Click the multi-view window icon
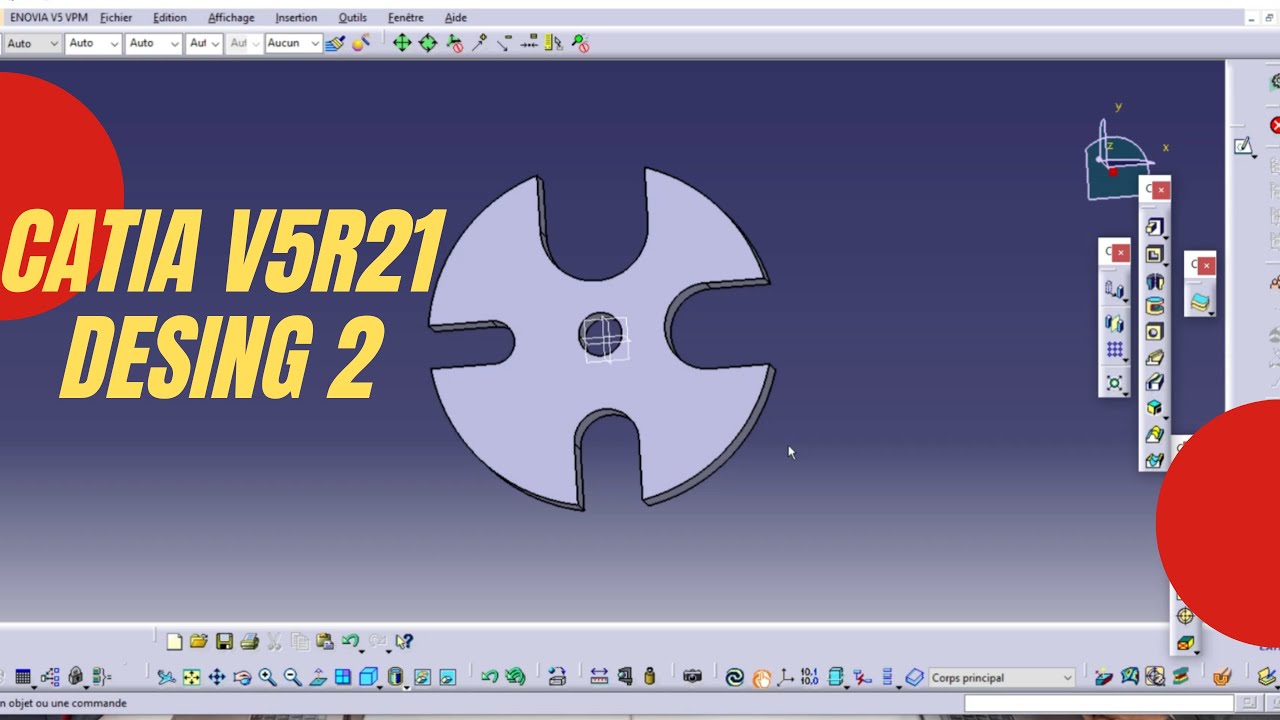The width and height of the screenshot is (1280, 720). [343, 677]
